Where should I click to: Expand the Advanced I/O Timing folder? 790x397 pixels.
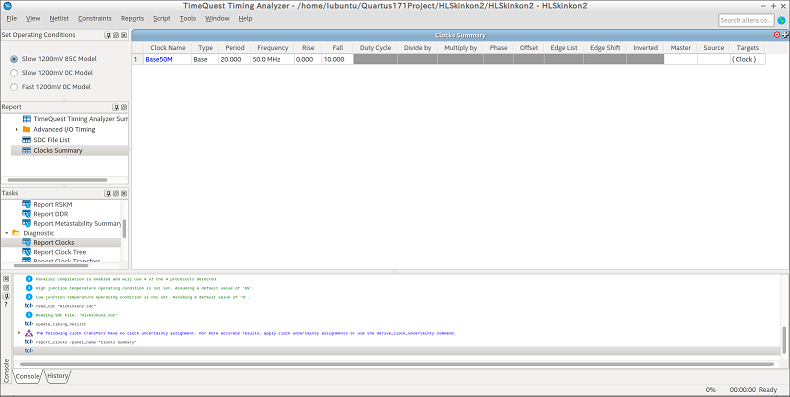pos(17,129)
